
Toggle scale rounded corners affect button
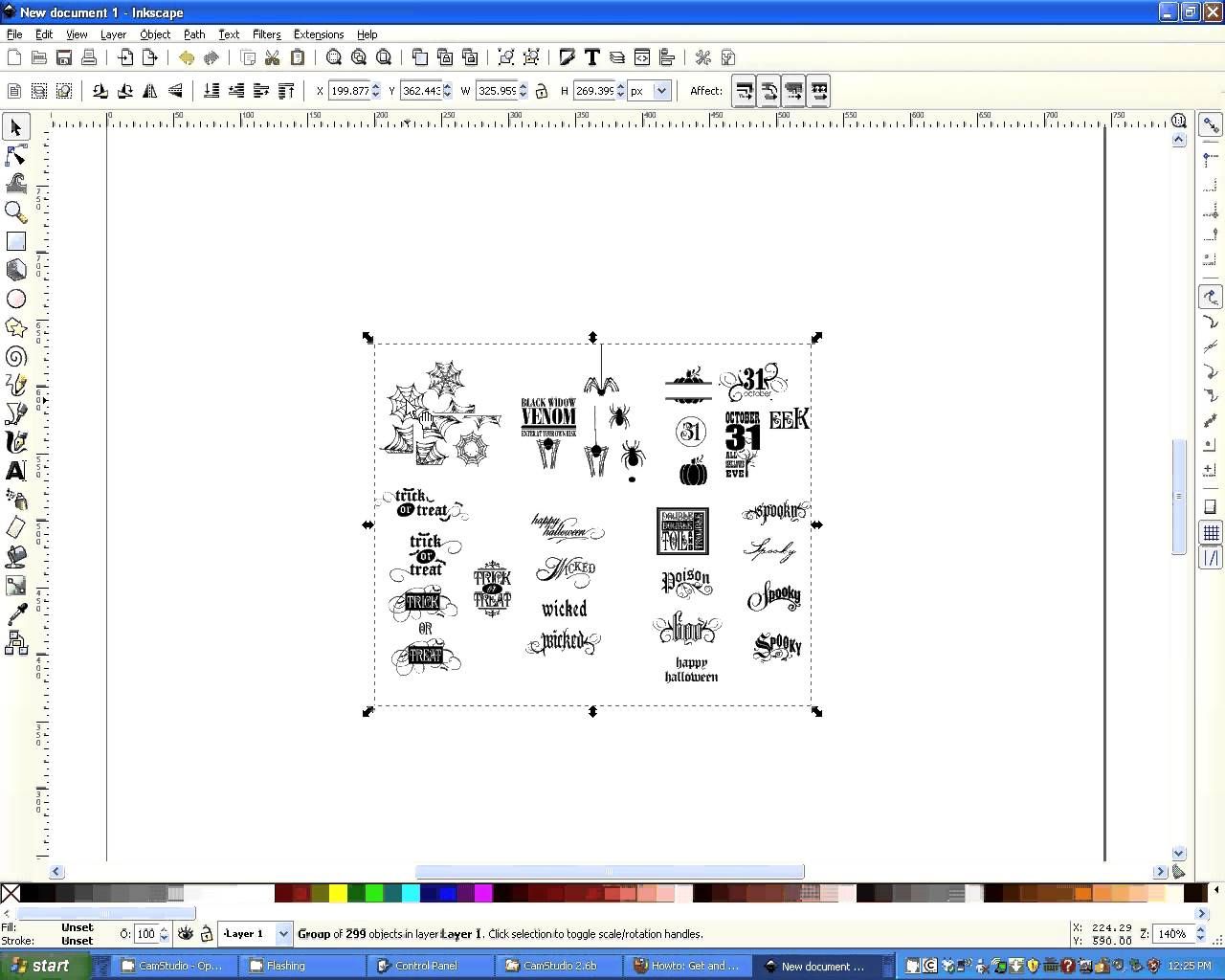click(768, 91)
